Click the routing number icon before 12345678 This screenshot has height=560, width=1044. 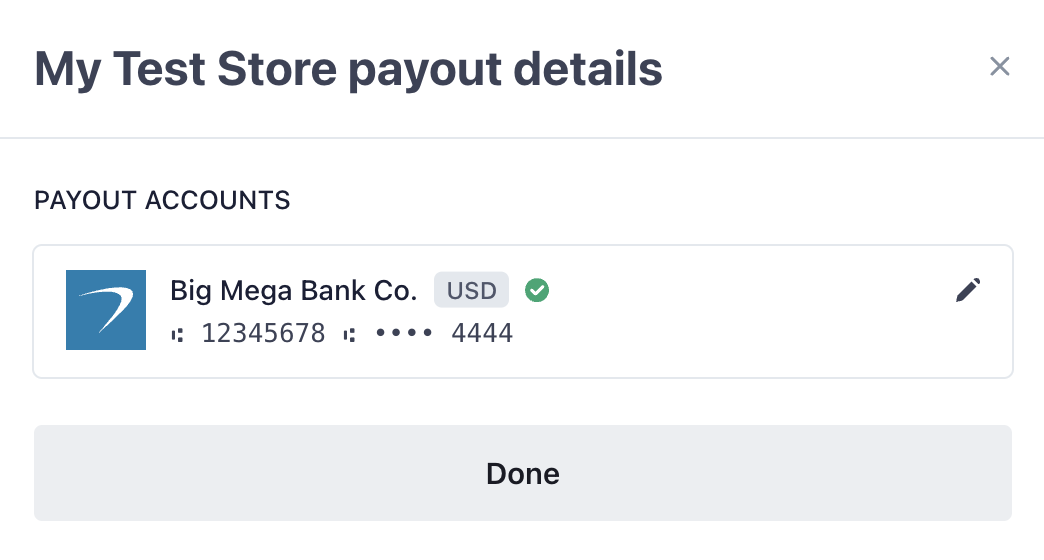click(x=178, y=334)
